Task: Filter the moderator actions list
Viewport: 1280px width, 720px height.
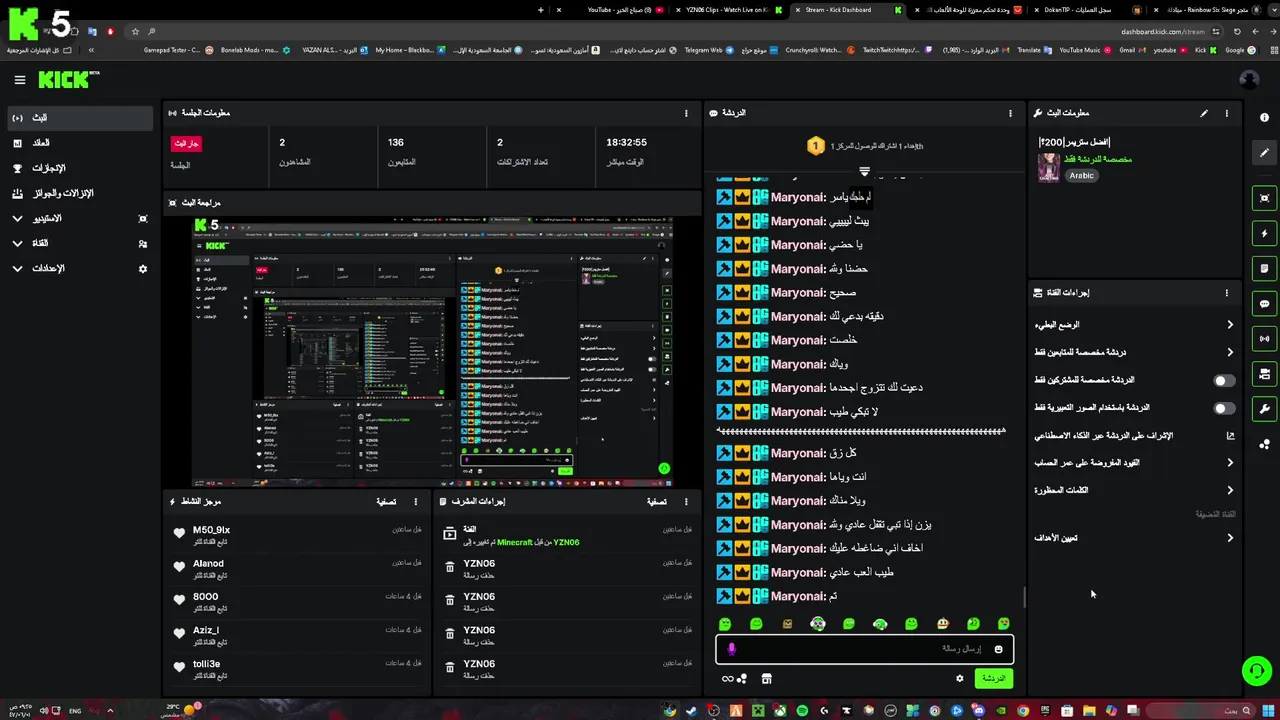Action: (x=656, y=502)
